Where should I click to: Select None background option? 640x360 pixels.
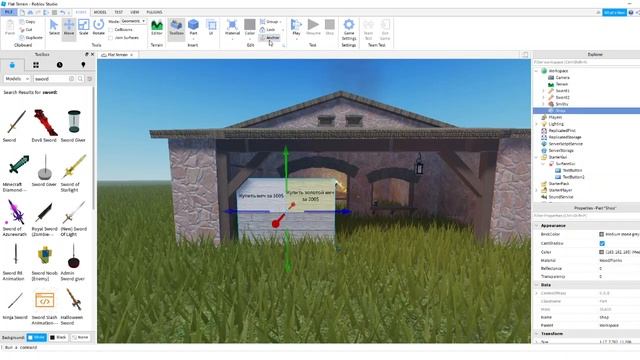pyautogui.click(x=80, y=338)
